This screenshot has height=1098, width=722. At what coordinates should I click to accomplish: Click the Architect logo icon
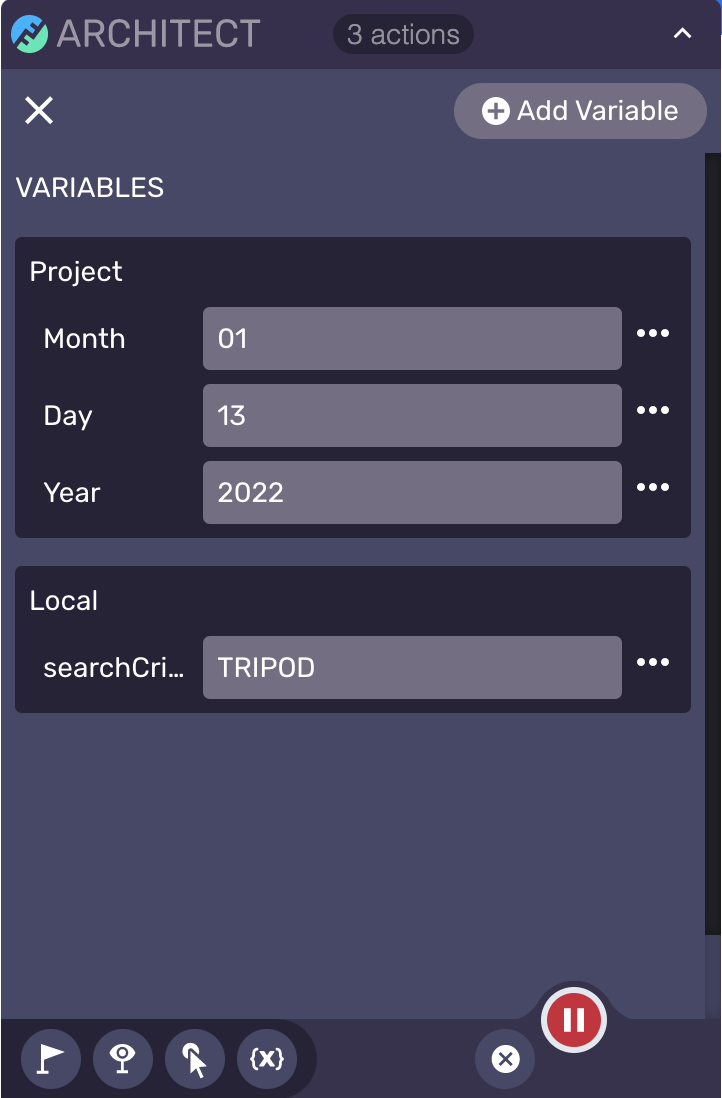tap(30, 34)
